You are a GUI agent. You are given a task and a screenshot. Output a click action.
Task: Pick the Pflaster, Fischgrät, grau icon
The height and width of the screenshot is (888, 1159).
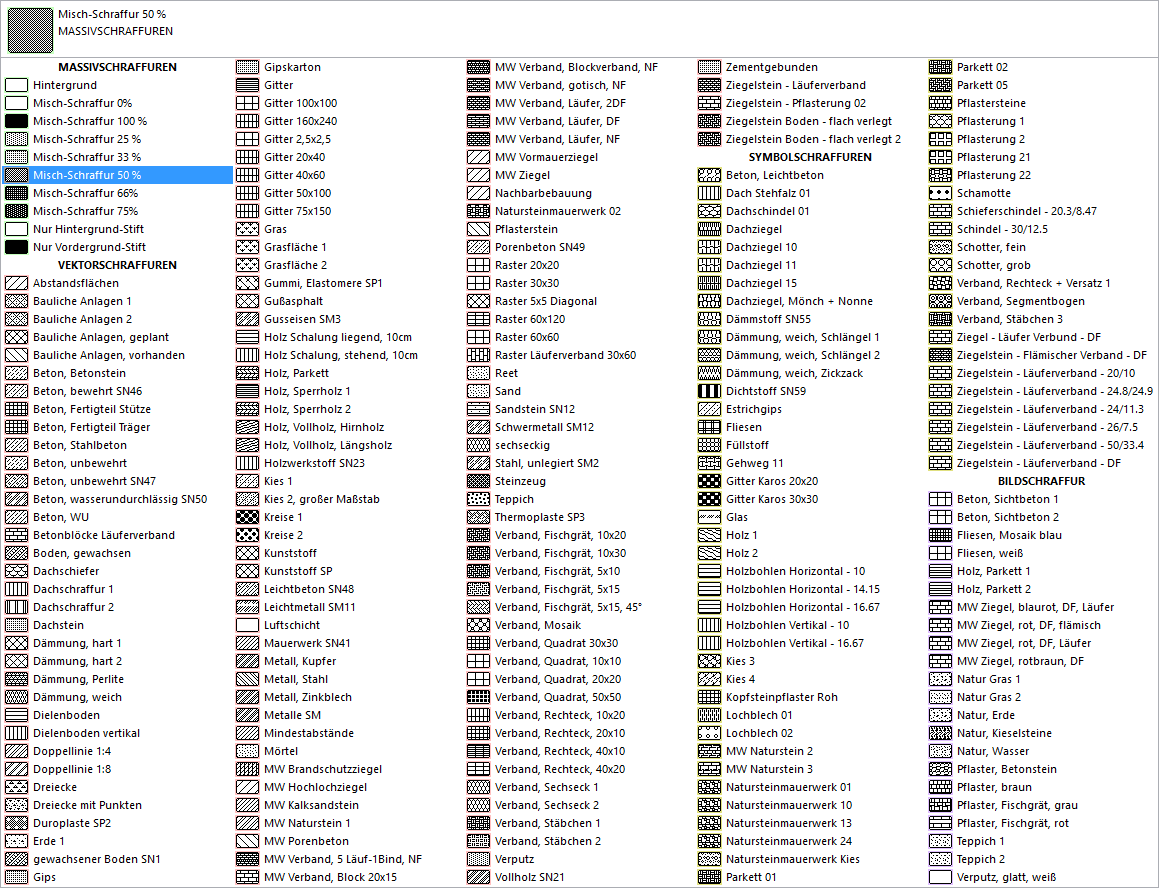[940, 805]
